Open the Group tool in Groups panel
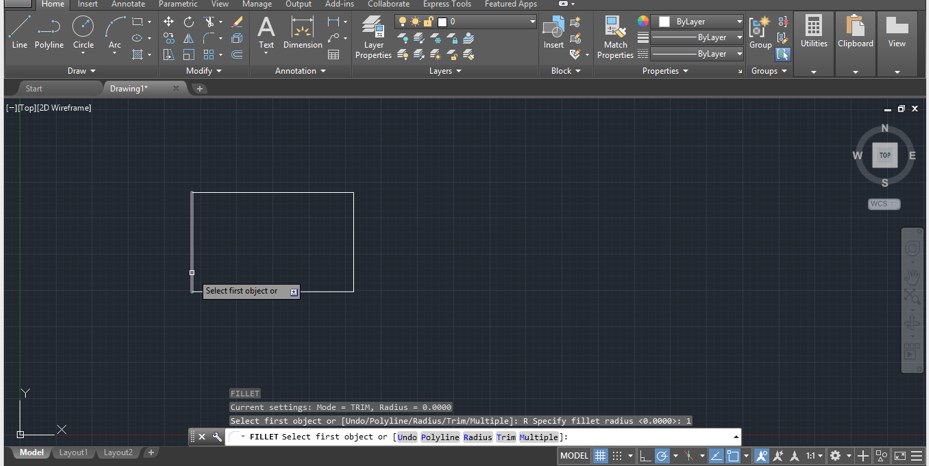This screenshot has height=466, width=929. click(x=760, y=31)
